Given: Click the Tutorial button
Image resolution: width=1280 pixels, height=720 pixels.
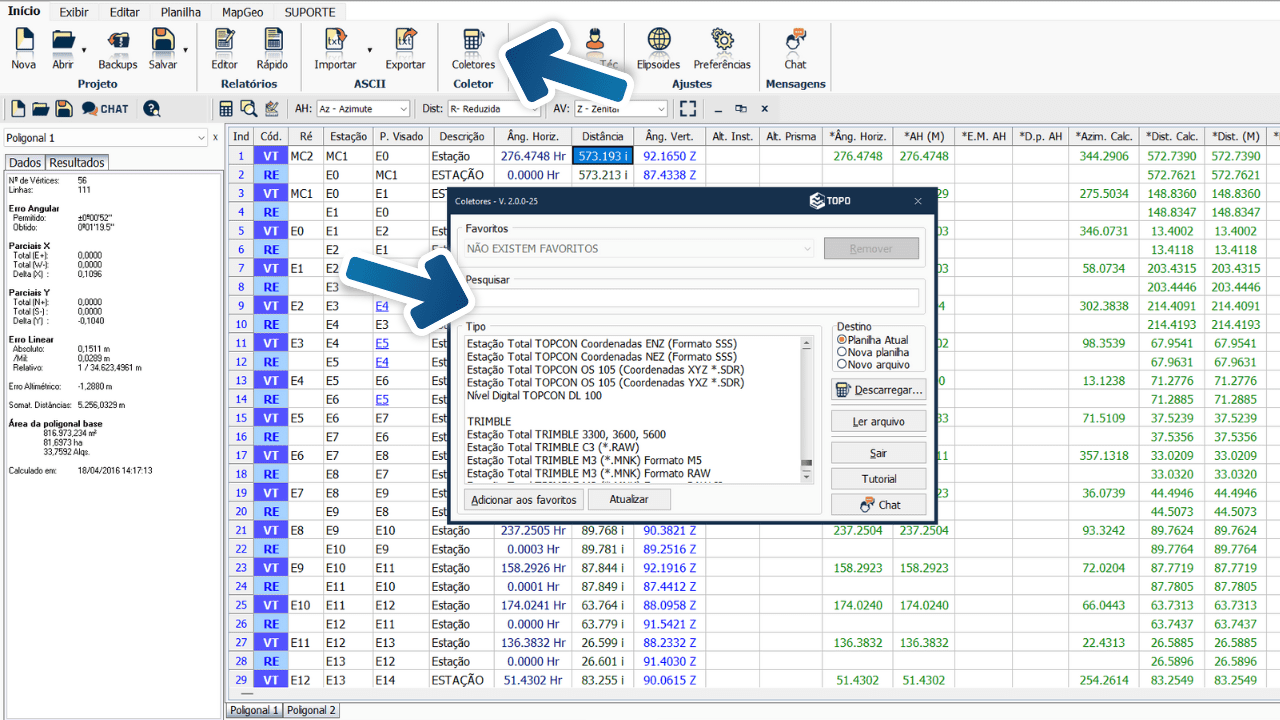Looking at the screenshot, I should (x=878, y=479).
